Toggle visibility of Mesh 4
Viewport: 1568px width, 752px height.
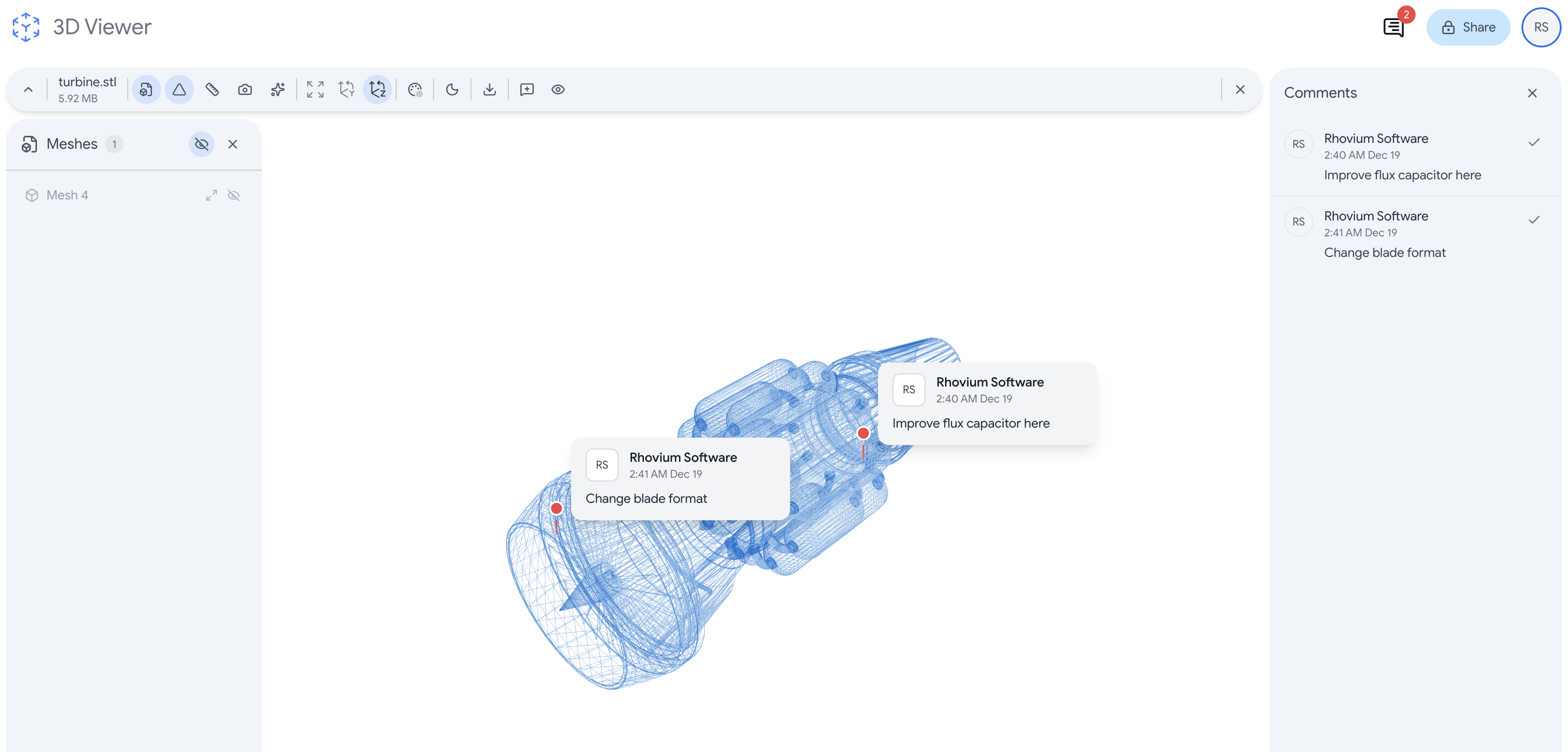point(235,195)
